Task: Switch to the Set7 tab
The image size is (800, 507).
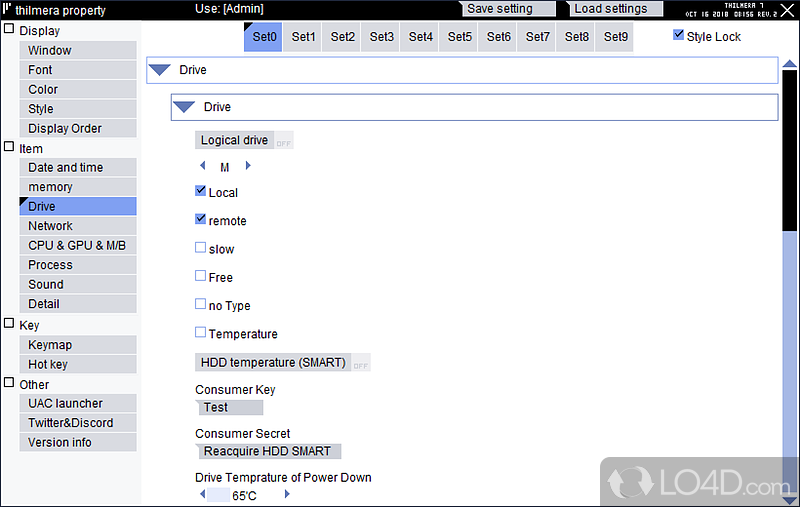Action: point(537,37)
